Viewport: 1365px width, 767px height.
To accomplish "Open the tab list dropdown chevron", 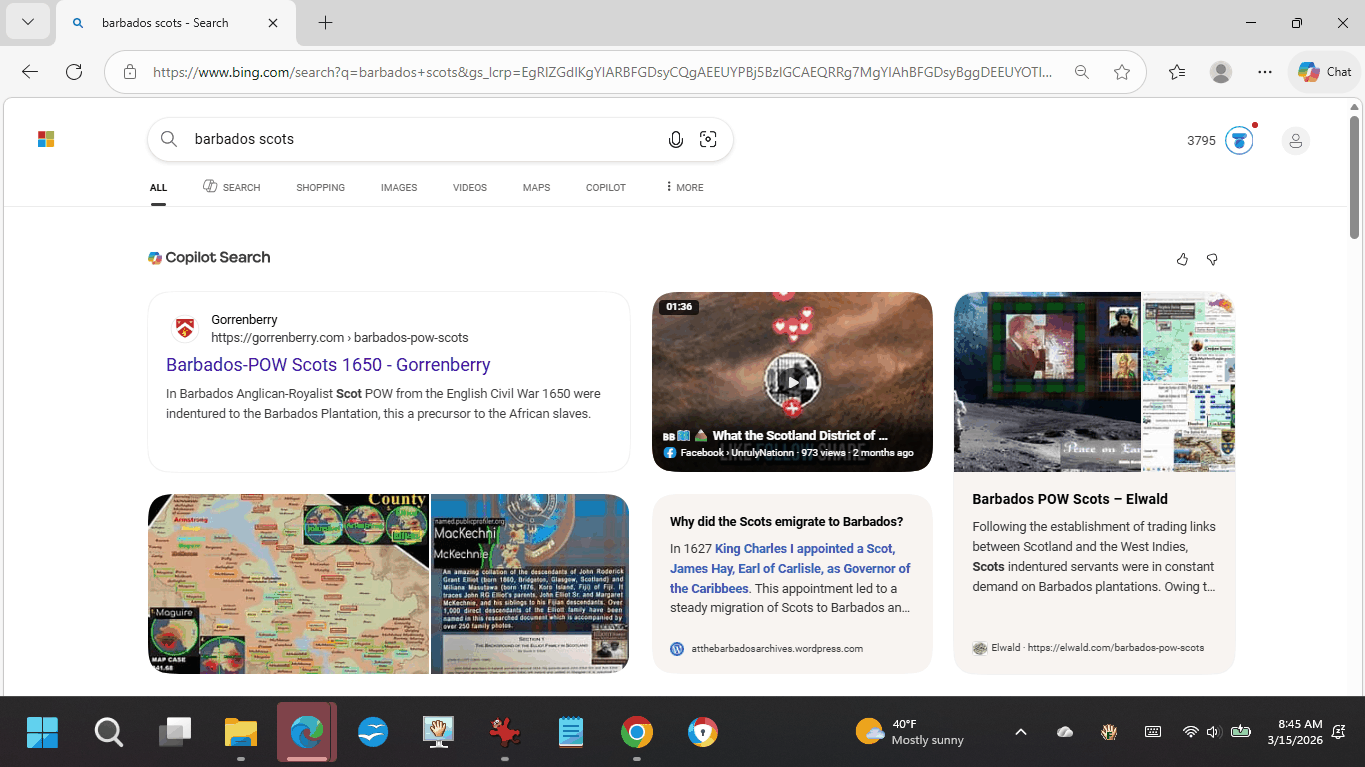I will tap(28, 23).
